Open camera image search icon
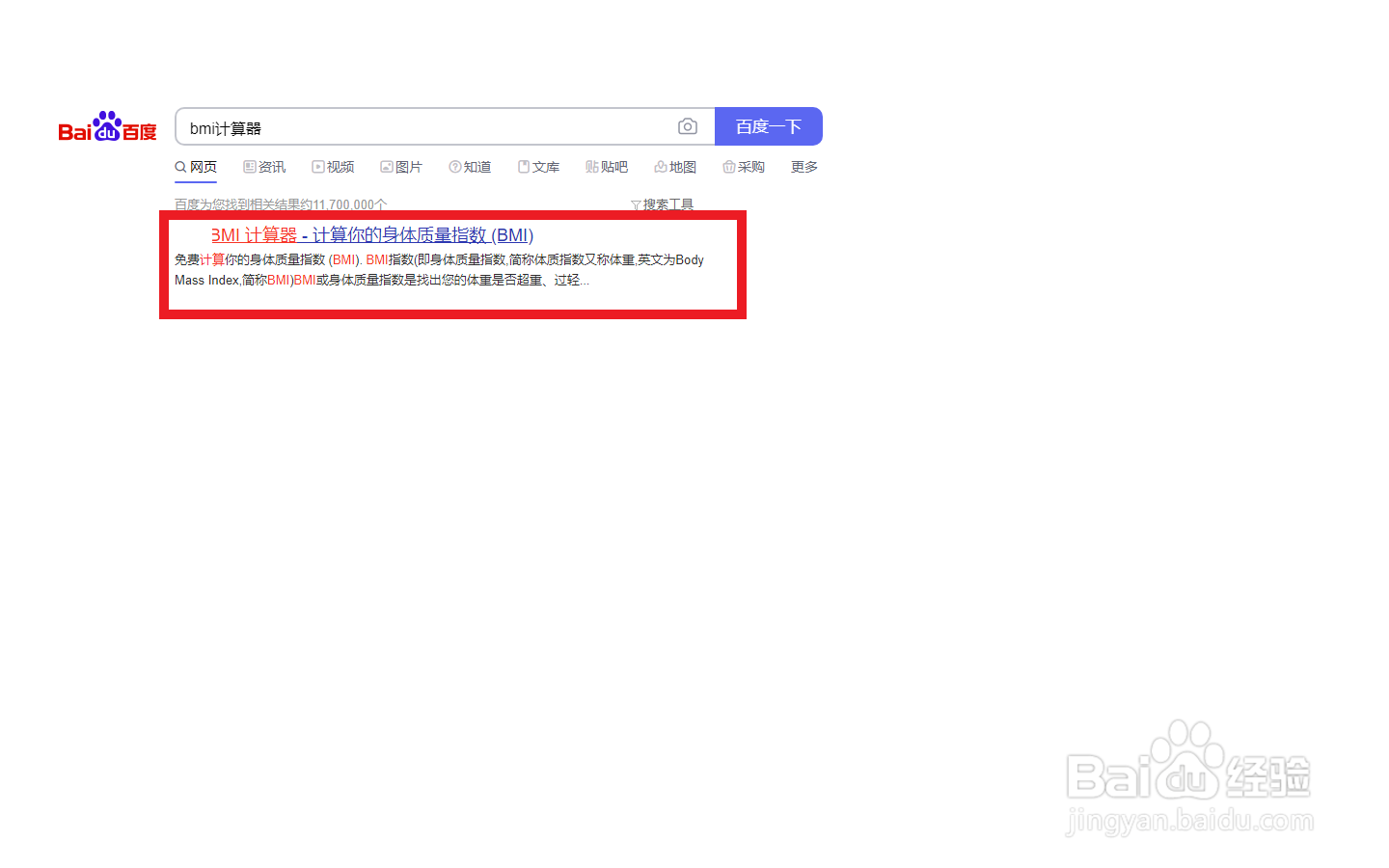The width and height of the screenshot is (1389, 868). pyautogui.click(x=688, y=126)
